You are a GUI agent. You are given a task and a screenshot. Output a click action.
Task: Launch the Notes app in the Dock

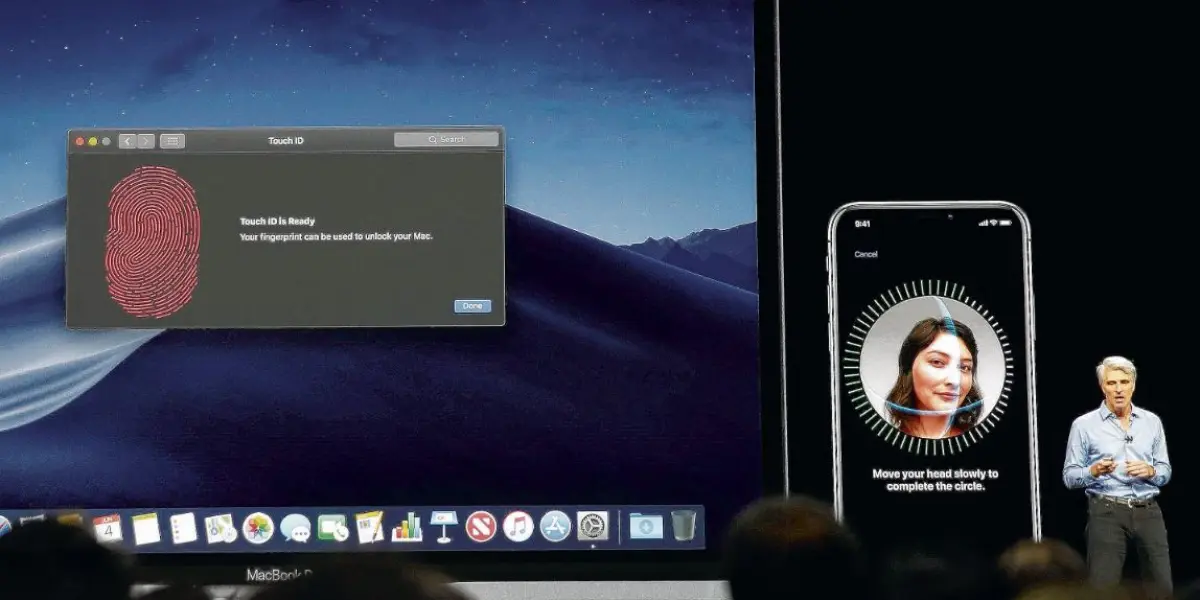point(146,528)
